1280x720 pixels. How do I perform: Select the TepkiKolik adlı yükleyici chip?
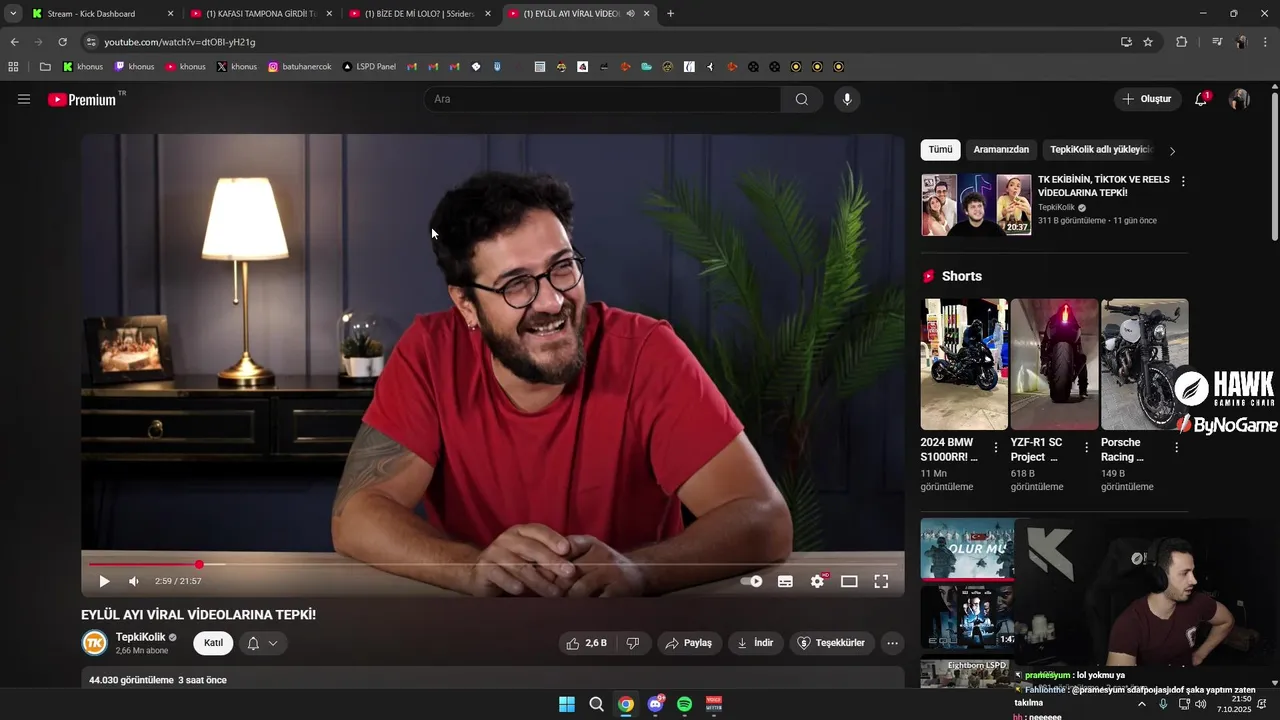(1101, 150)
